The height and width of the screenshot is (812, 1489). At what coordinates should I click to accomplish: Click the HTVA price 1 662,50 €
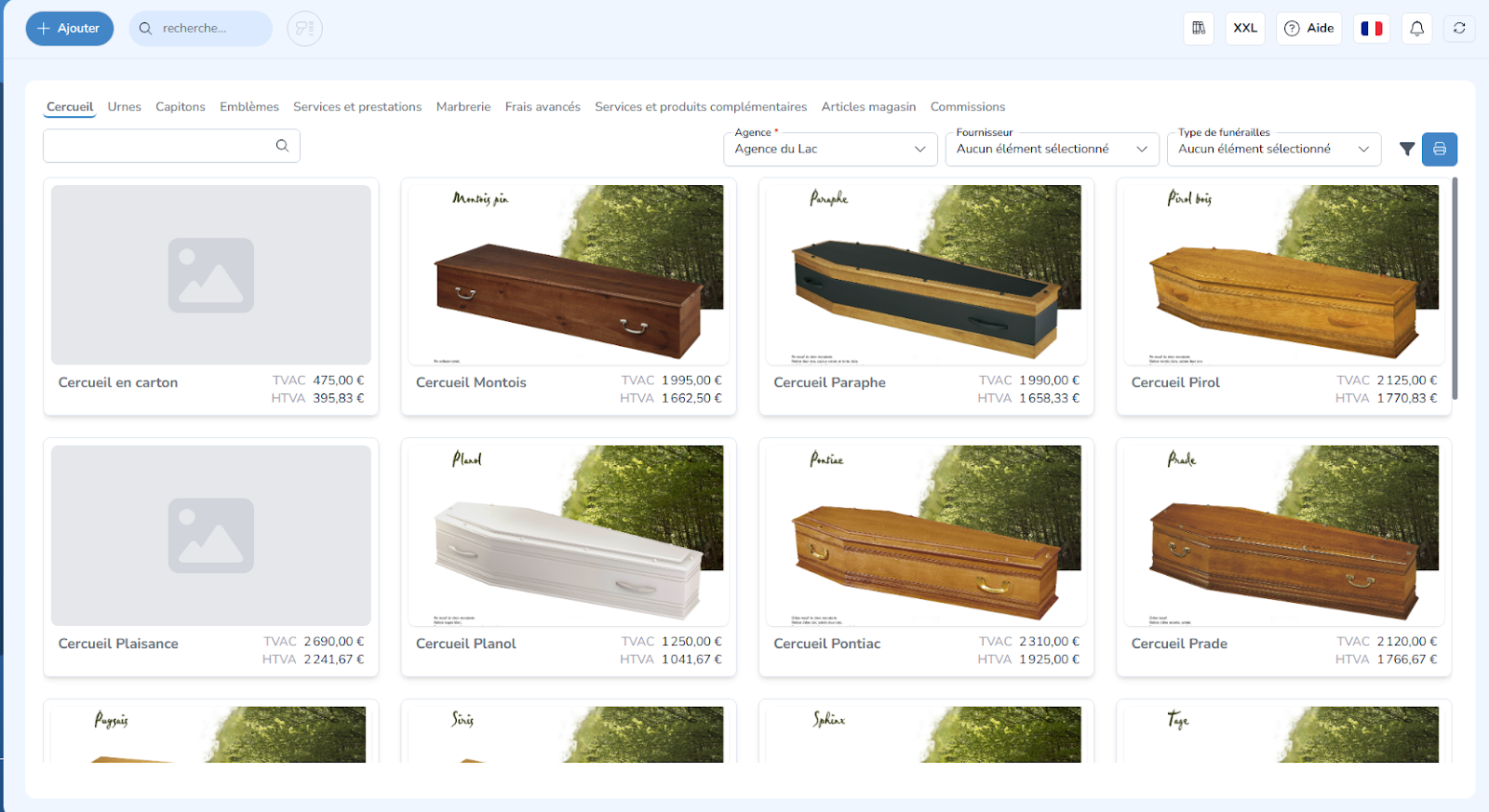pyautogui.click(x=692, y=398)
